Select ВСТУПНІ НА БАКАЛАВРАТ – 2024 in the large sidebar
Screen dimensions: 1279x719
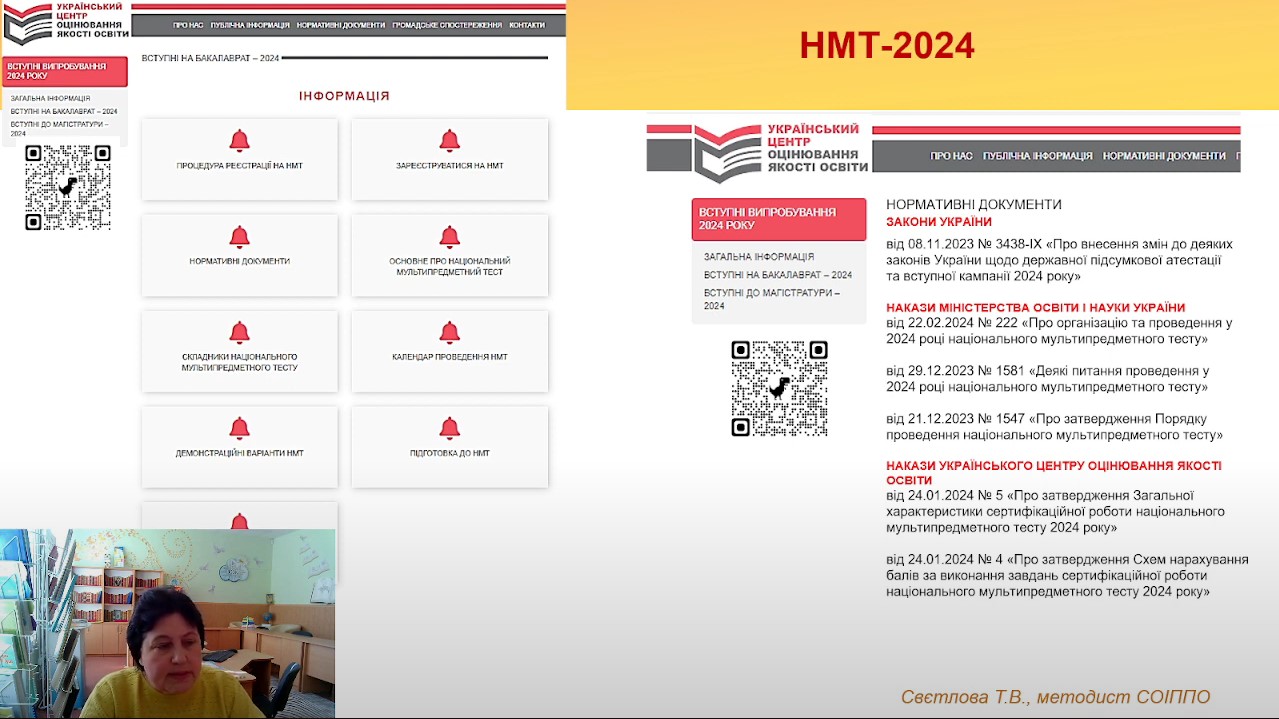tap(778, 275)
